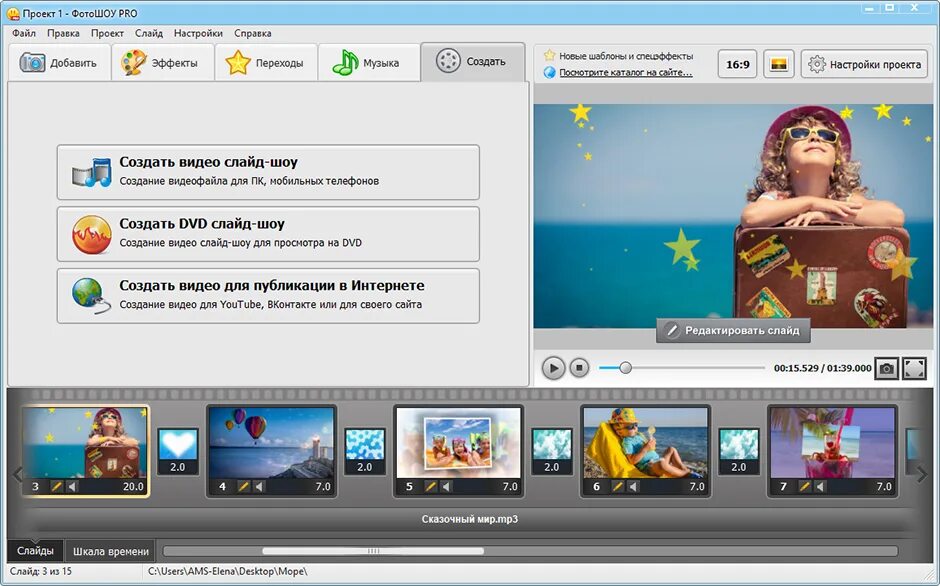Click sound icon on slide 7
940x586 pixels.
pos(820,486)
